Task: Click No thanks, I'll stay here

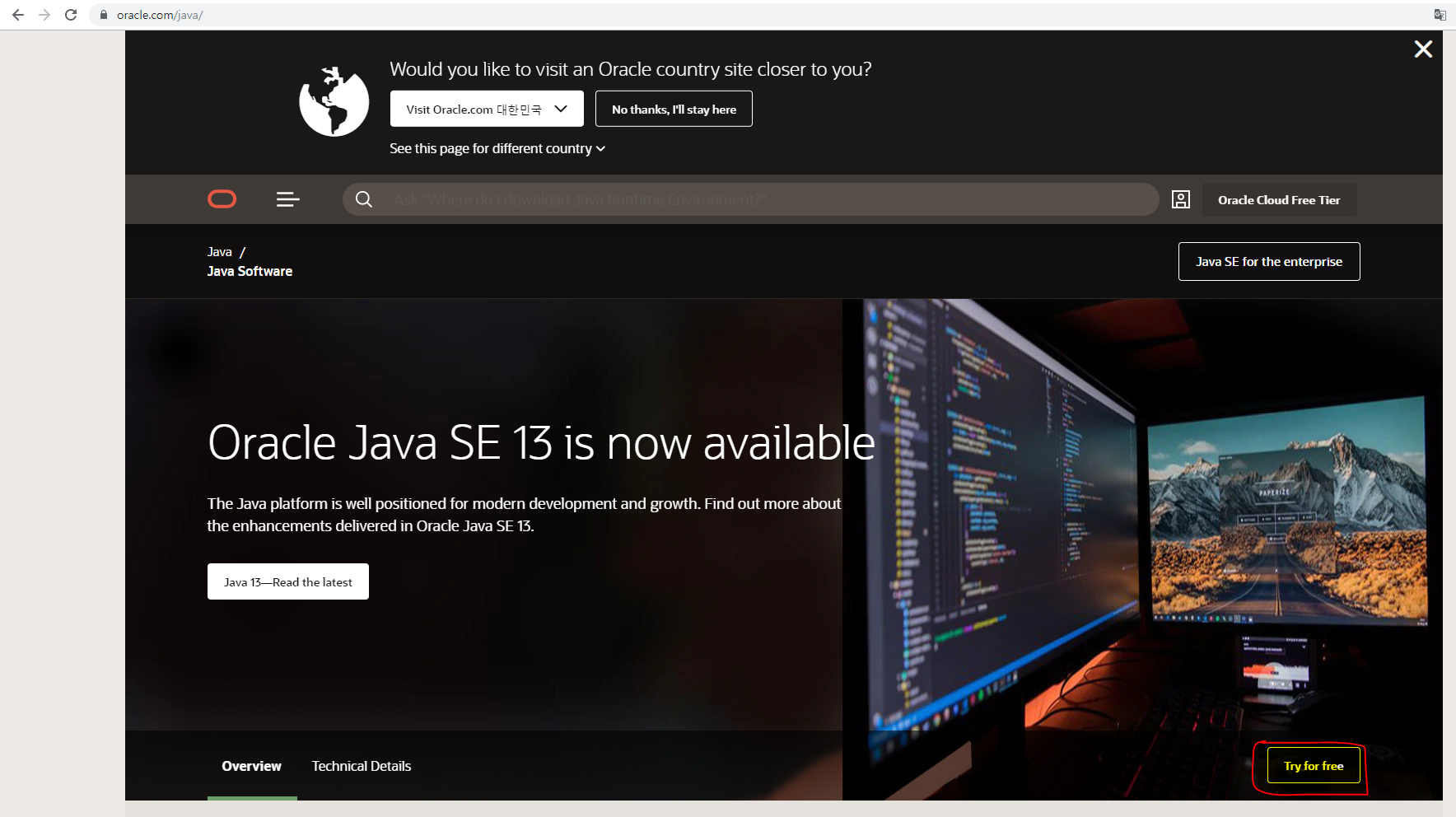Action: [674, 109]
